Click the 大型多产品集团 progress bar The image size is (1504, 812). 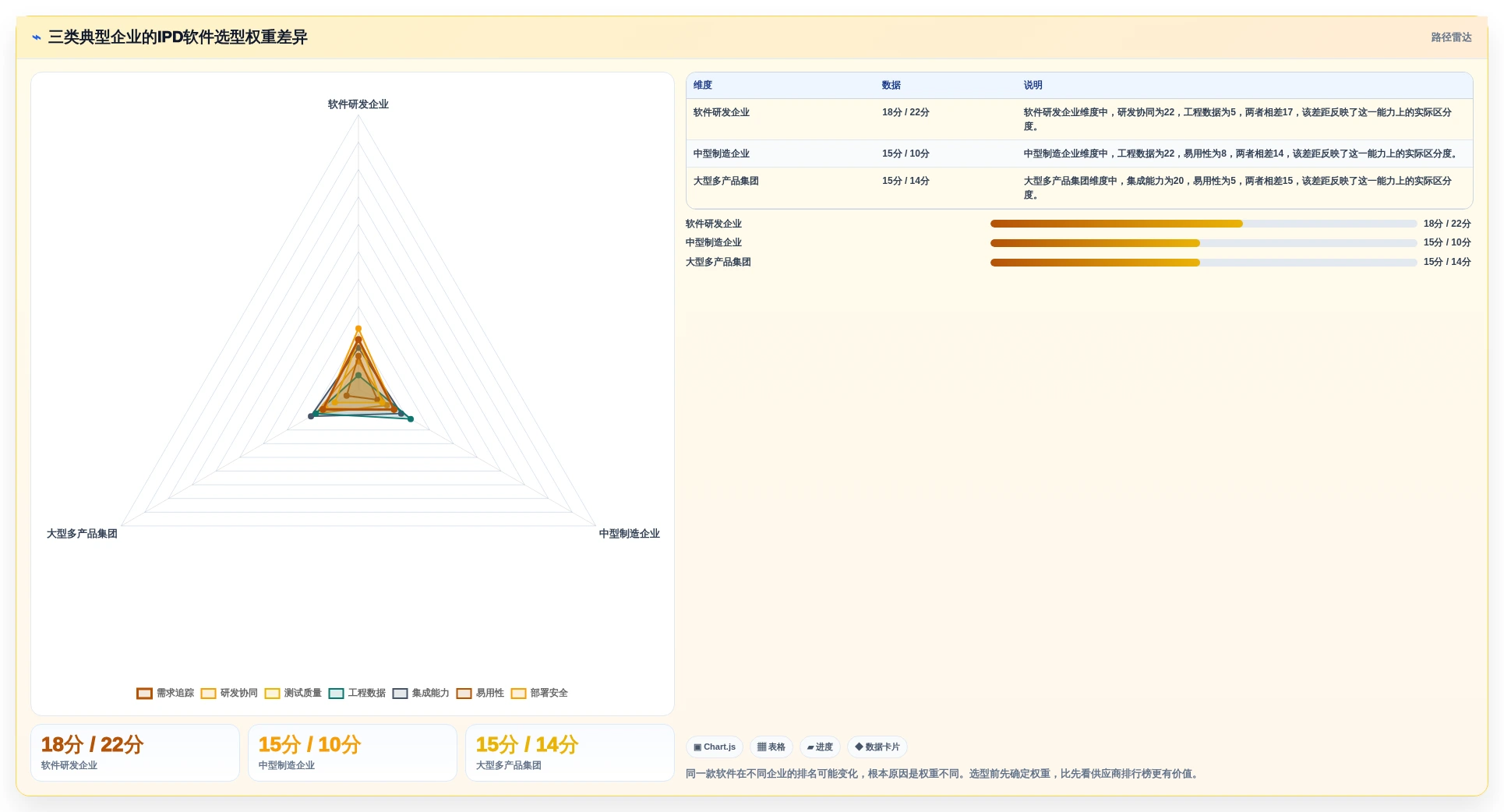click(x=1203, y=263)
